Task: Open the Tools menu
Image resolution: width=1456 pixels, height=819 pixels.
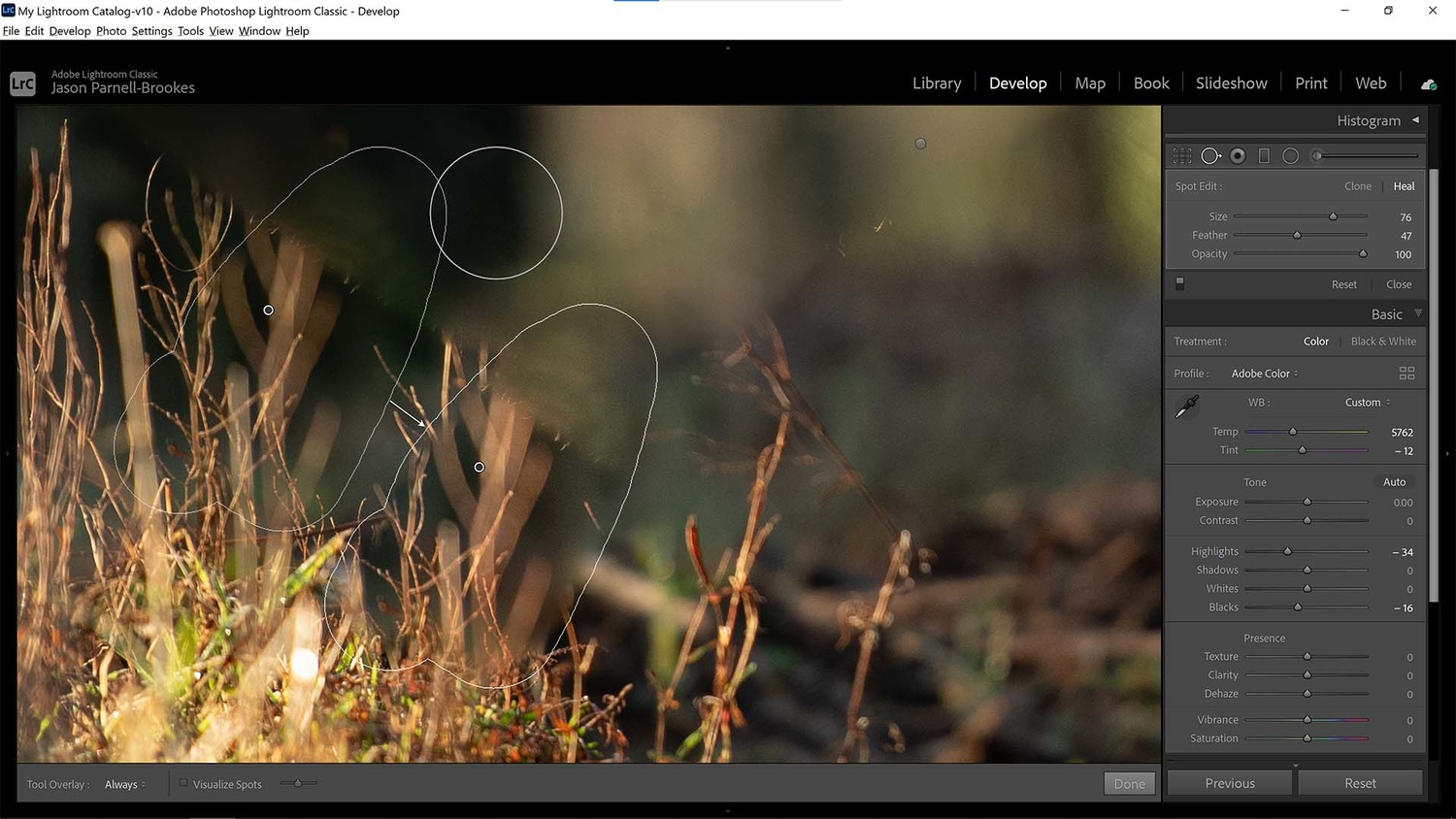Action: click(190, 31)
